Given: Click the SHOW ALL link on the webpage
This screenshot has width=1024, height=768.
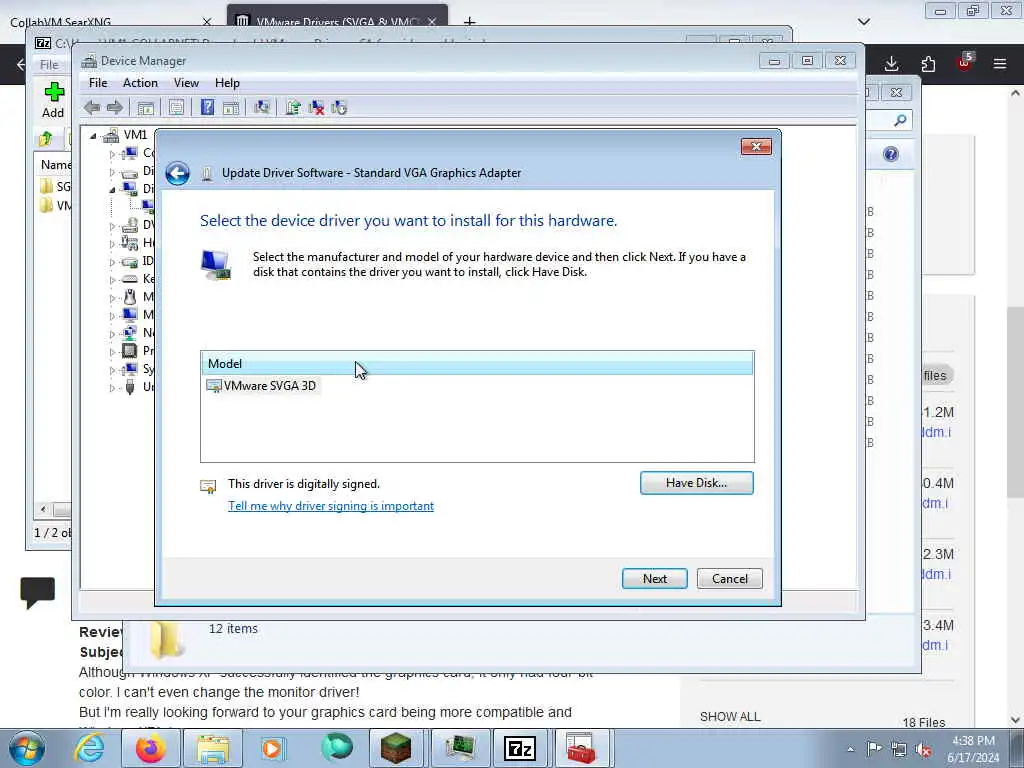Looking at the screenshot, I should point(730,716).
